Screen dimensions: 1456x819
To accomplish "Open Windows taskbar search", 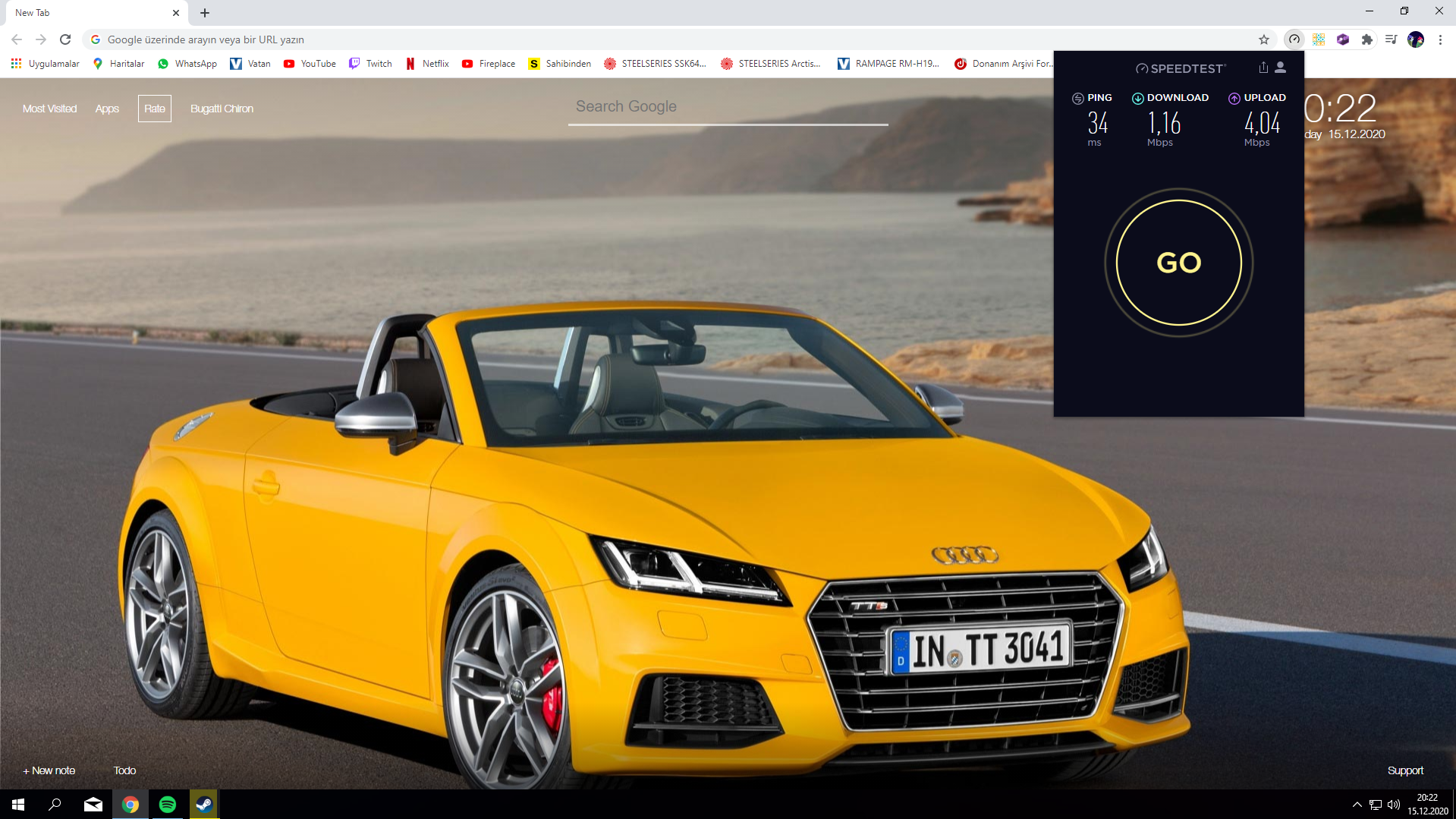I will tap(55, 805).
